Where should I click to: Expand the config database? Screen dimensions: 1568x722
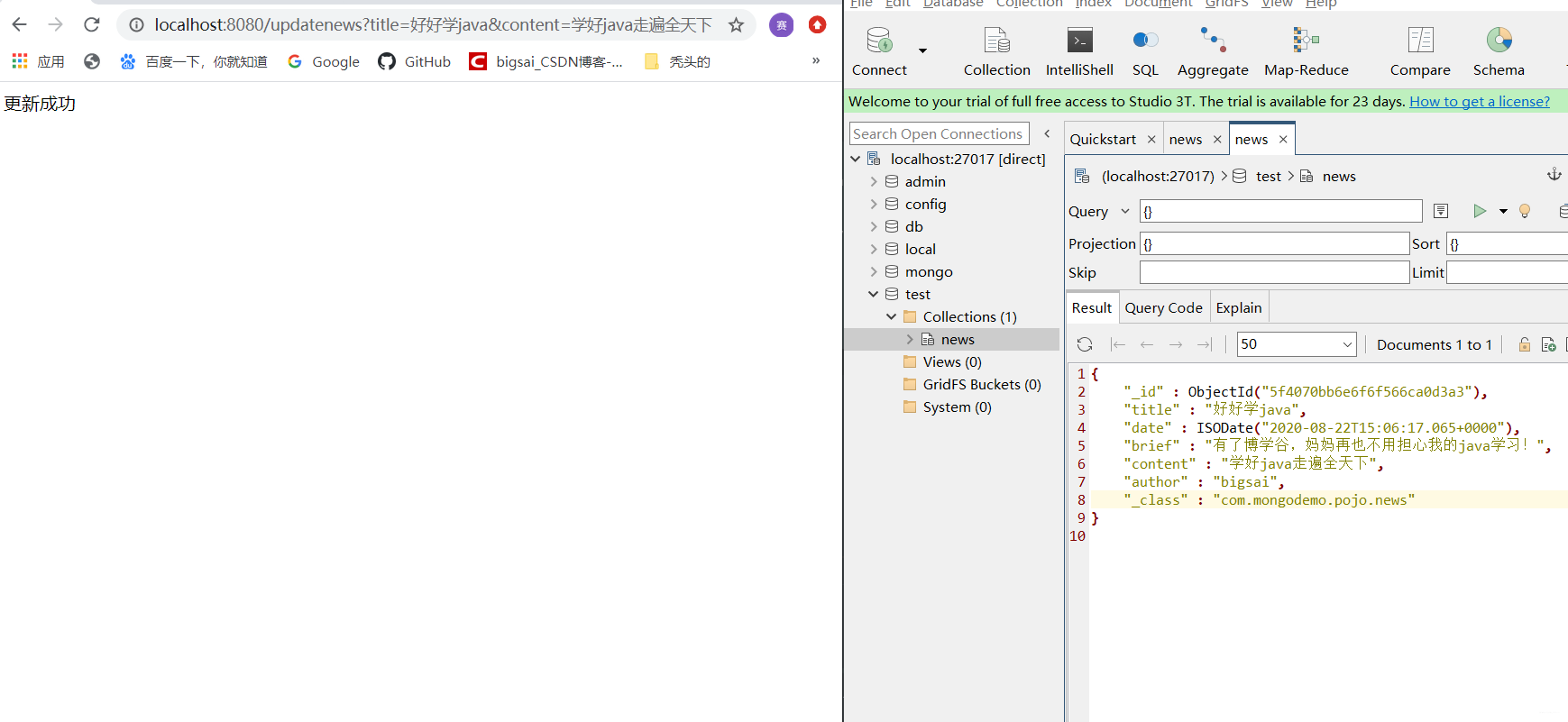[x=873, y=204]
